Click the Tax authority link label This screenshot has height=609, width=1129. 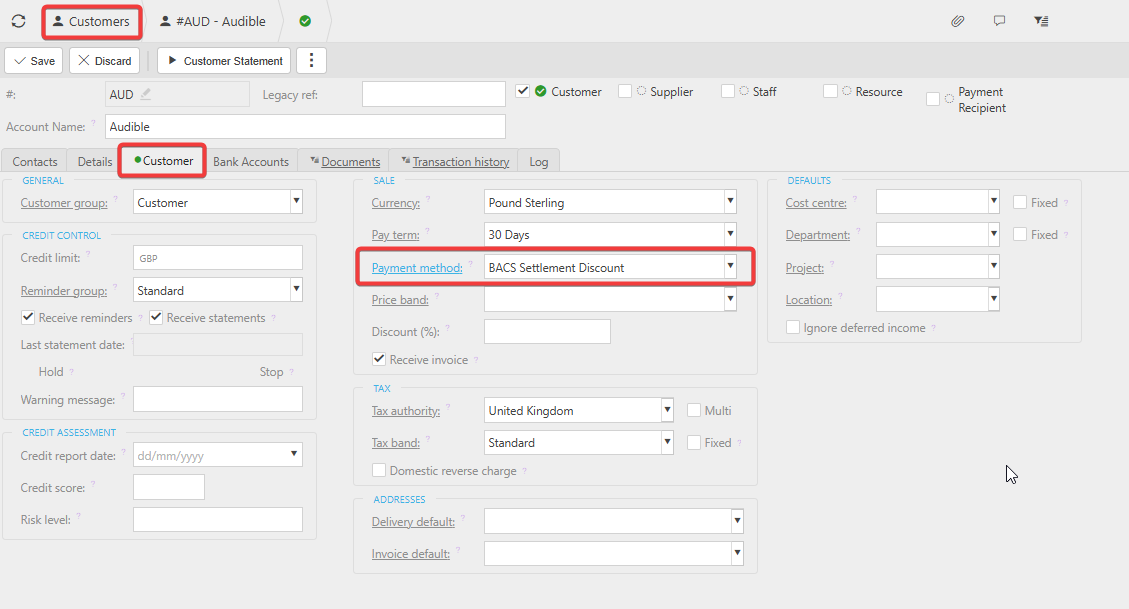(405, 411)
